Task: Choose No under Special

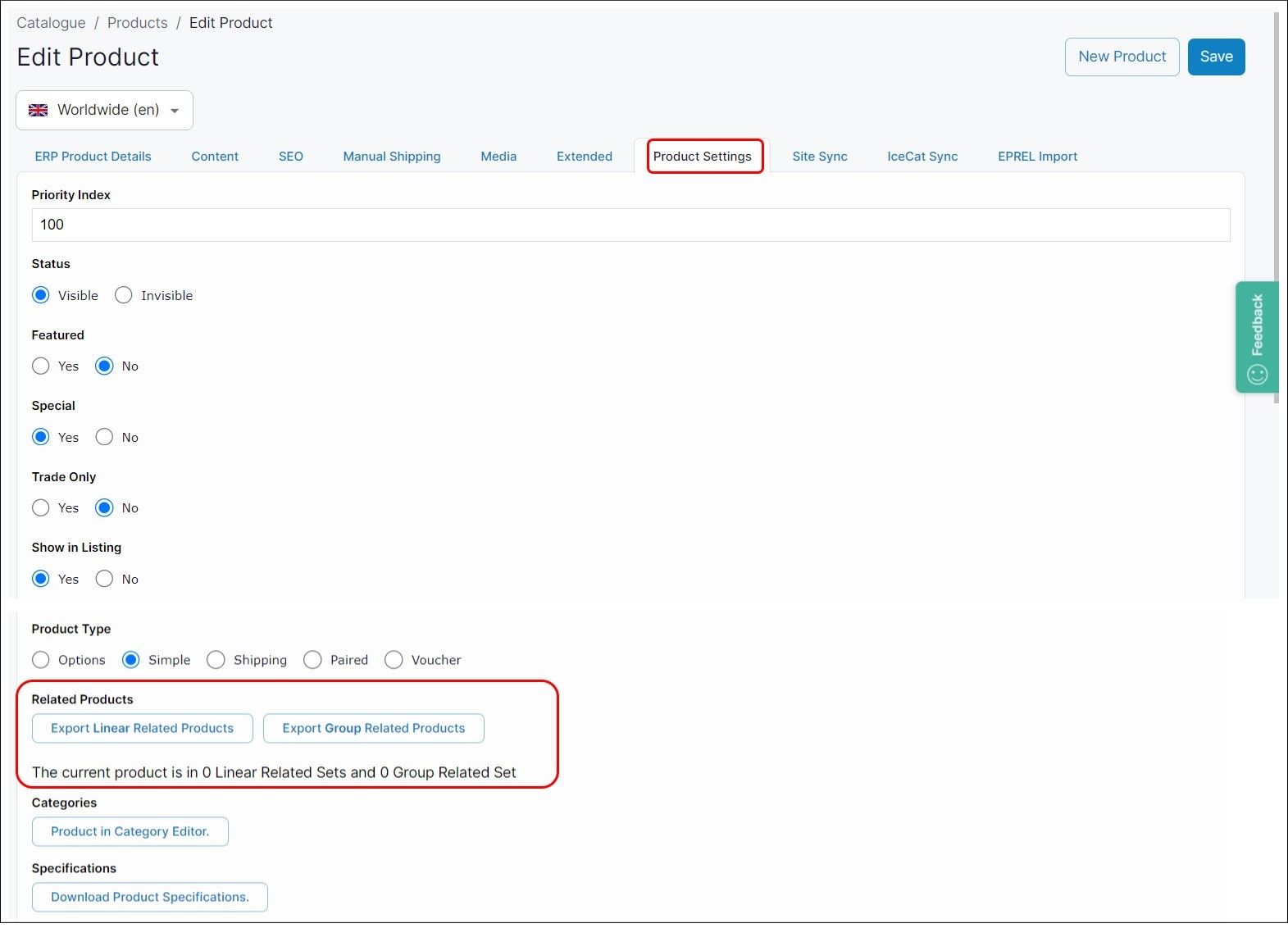Action: tap(104, 437)
